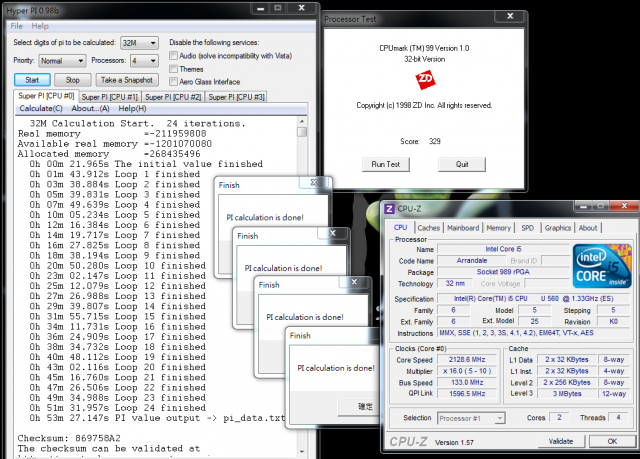Click the Stop button in Hyper PI
Screen dimensions: 640x459
click(x=73, y=80)
